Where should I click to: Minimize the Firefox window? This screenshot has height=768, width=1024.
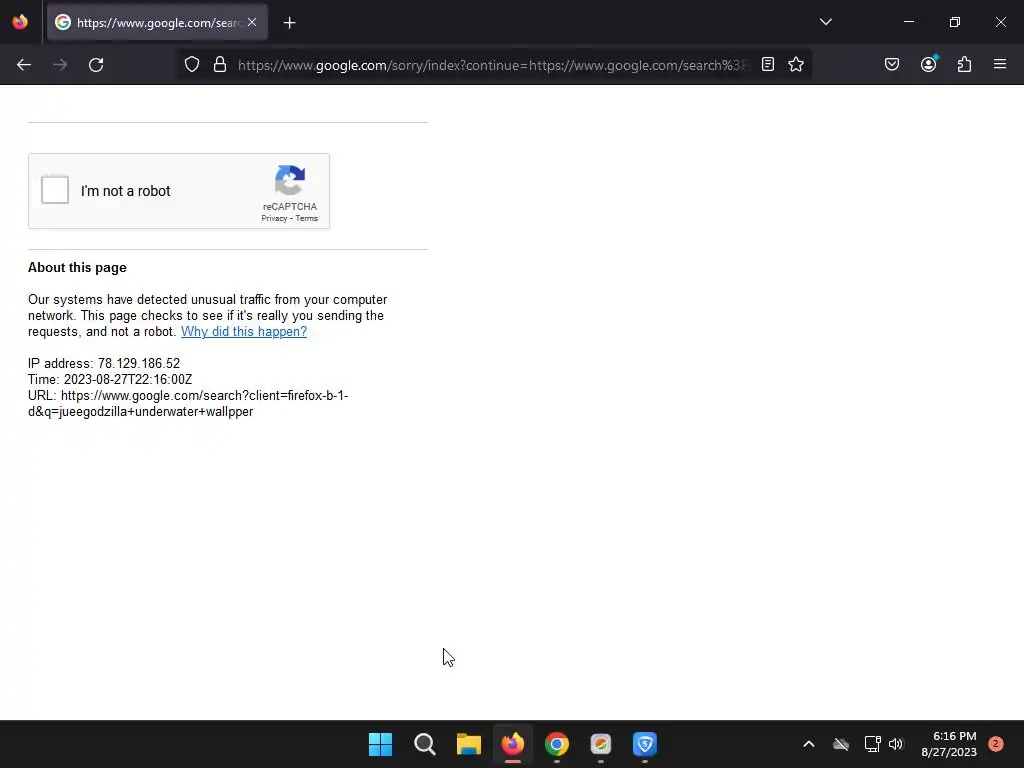pyautogui.click(x=909, y=22)
